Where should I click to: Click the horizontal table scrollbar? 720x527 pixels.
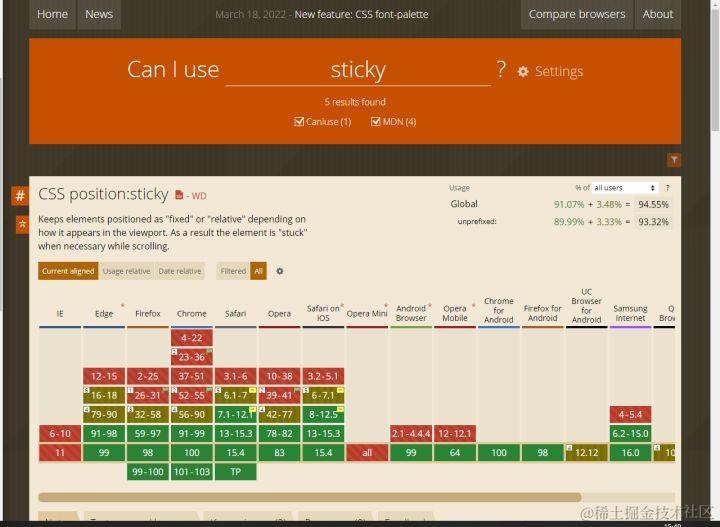pos(310,497)
